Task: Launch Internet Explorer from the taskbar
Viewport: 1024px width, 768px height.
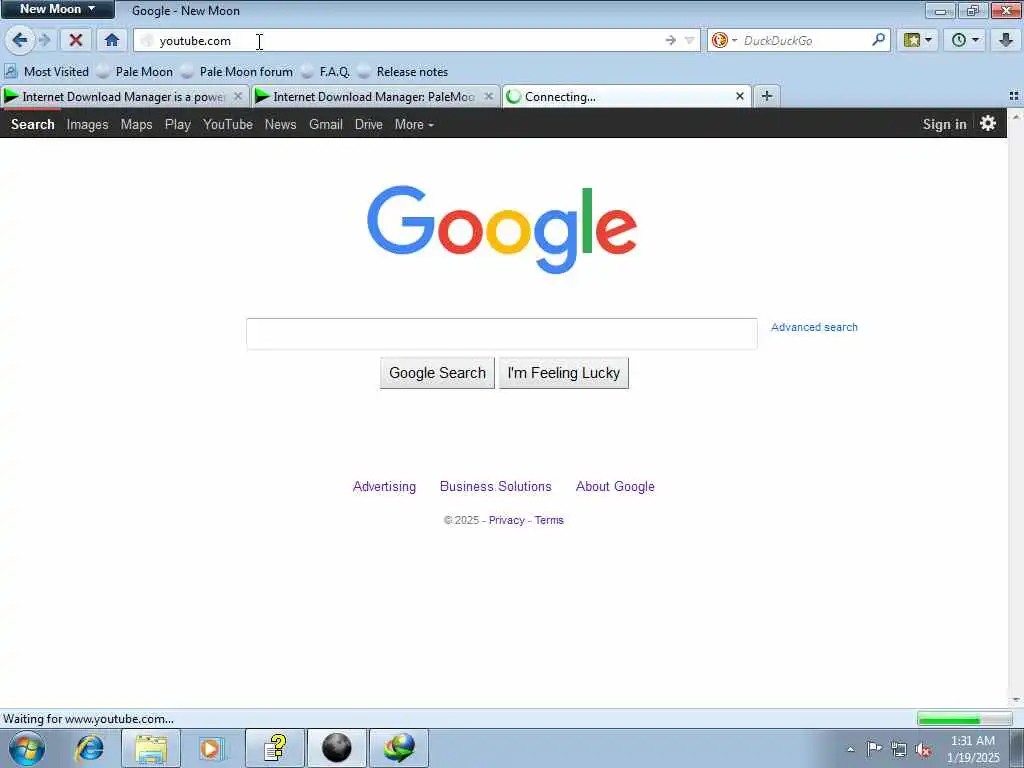Action: (89, 748)
